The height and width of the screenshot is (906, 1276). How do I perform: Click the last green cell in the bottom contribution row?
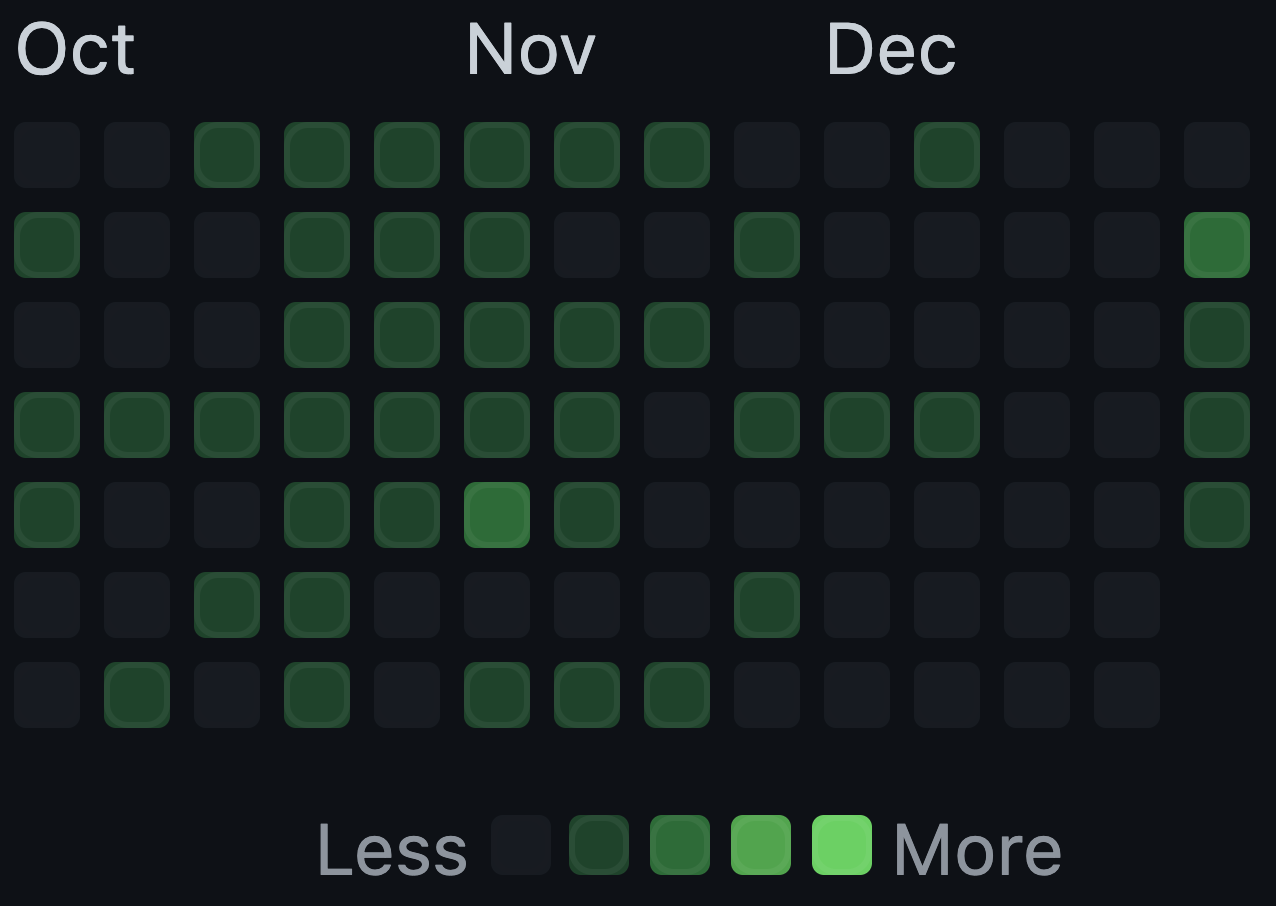pyautogui.click(x=677, y=695)
